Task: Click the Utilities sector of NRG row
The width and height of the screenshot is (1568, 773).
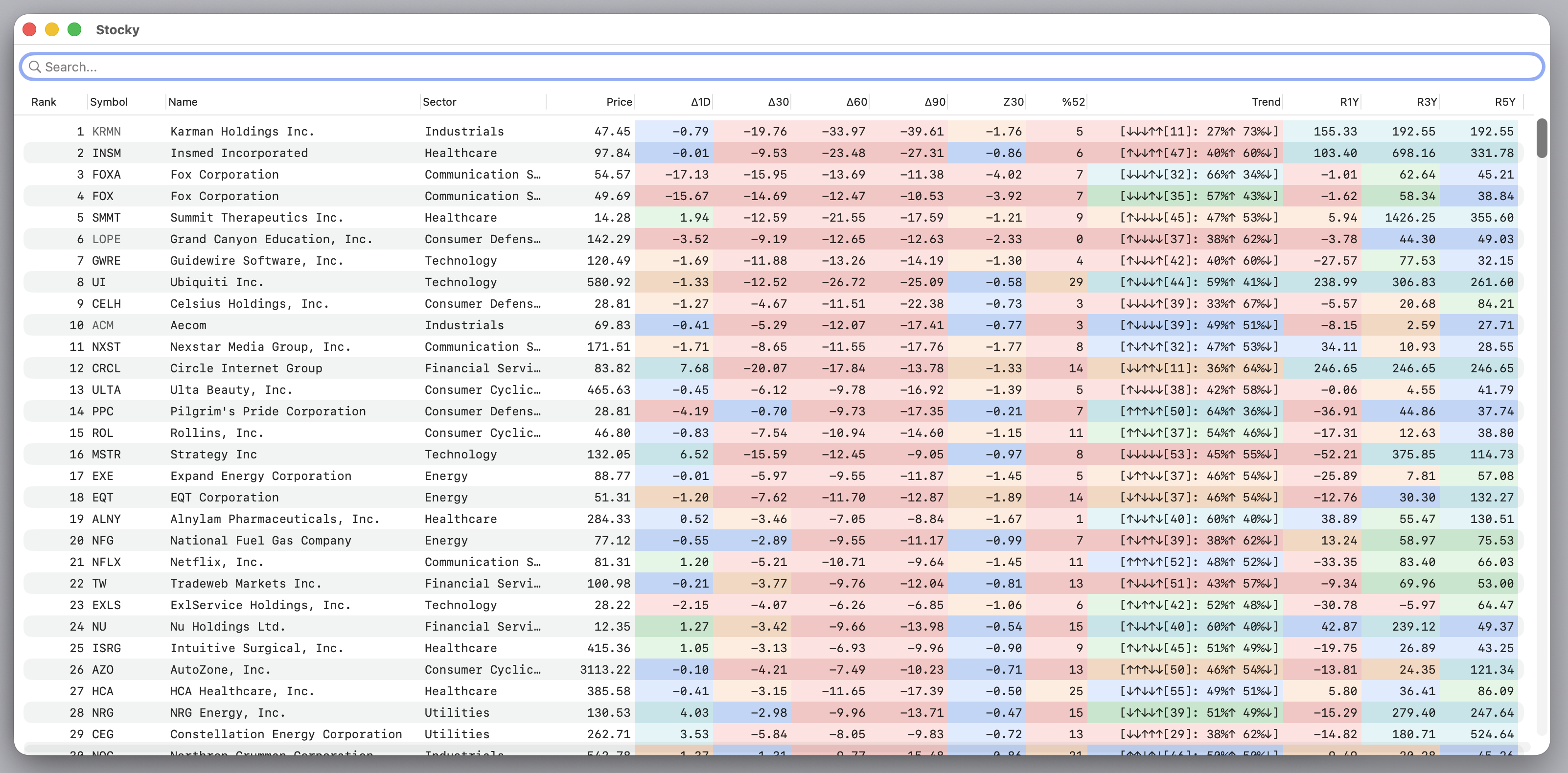Action: pos(457,713)
